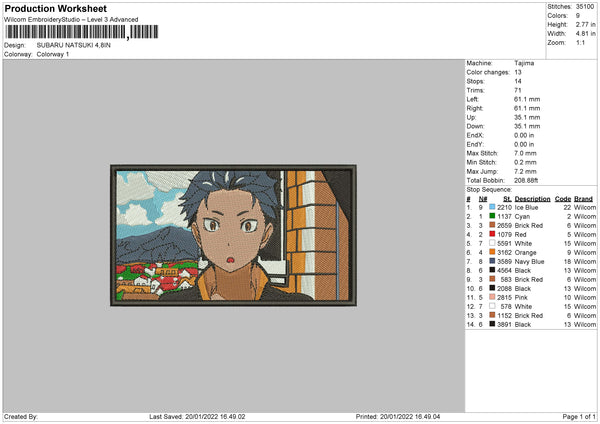Screen dimensions: 600x424
Task: Click the Stitches value '35100'
Action: click(x=585, y=7)
